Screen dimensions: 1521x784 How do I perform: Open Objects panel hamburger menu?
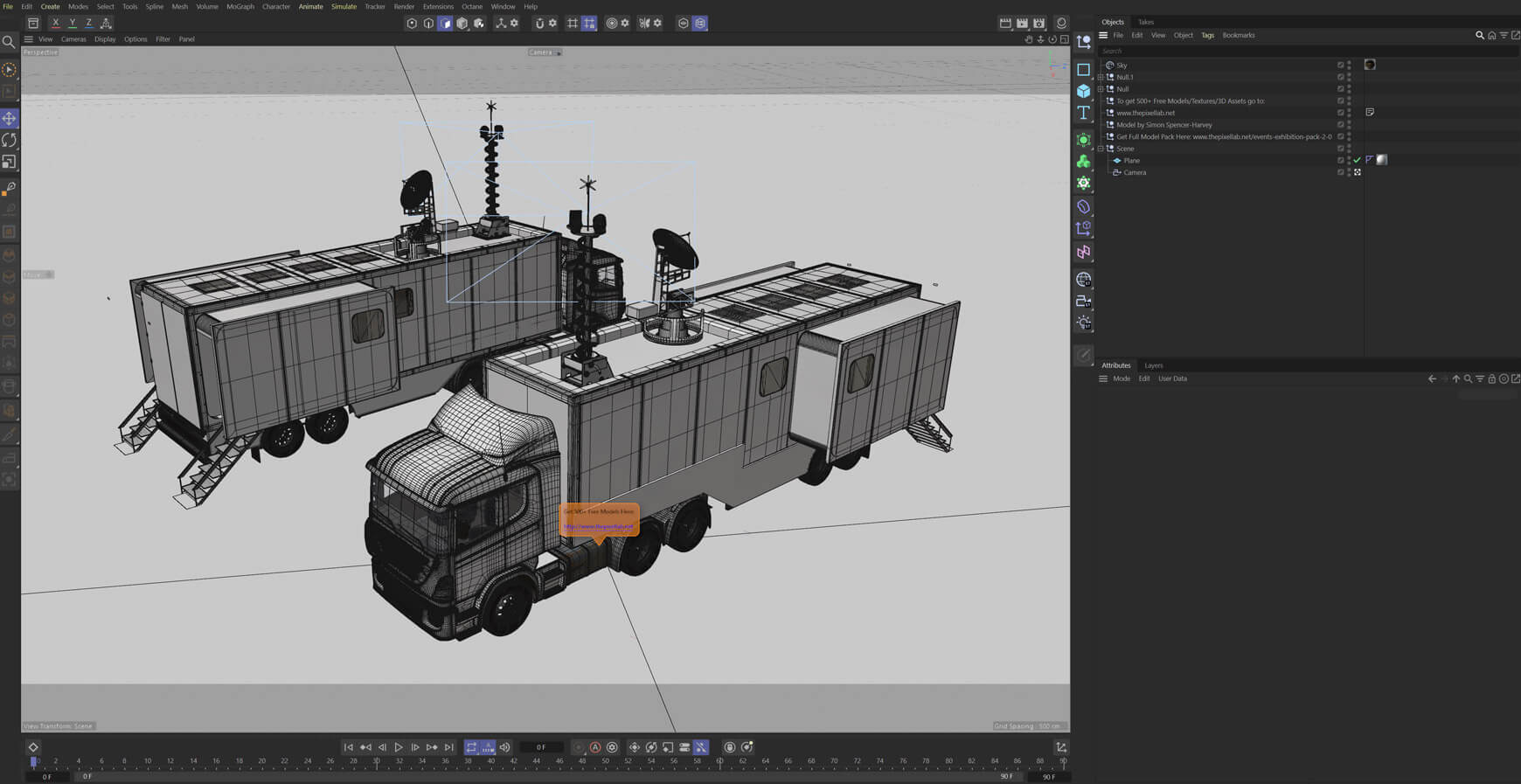1103,35
